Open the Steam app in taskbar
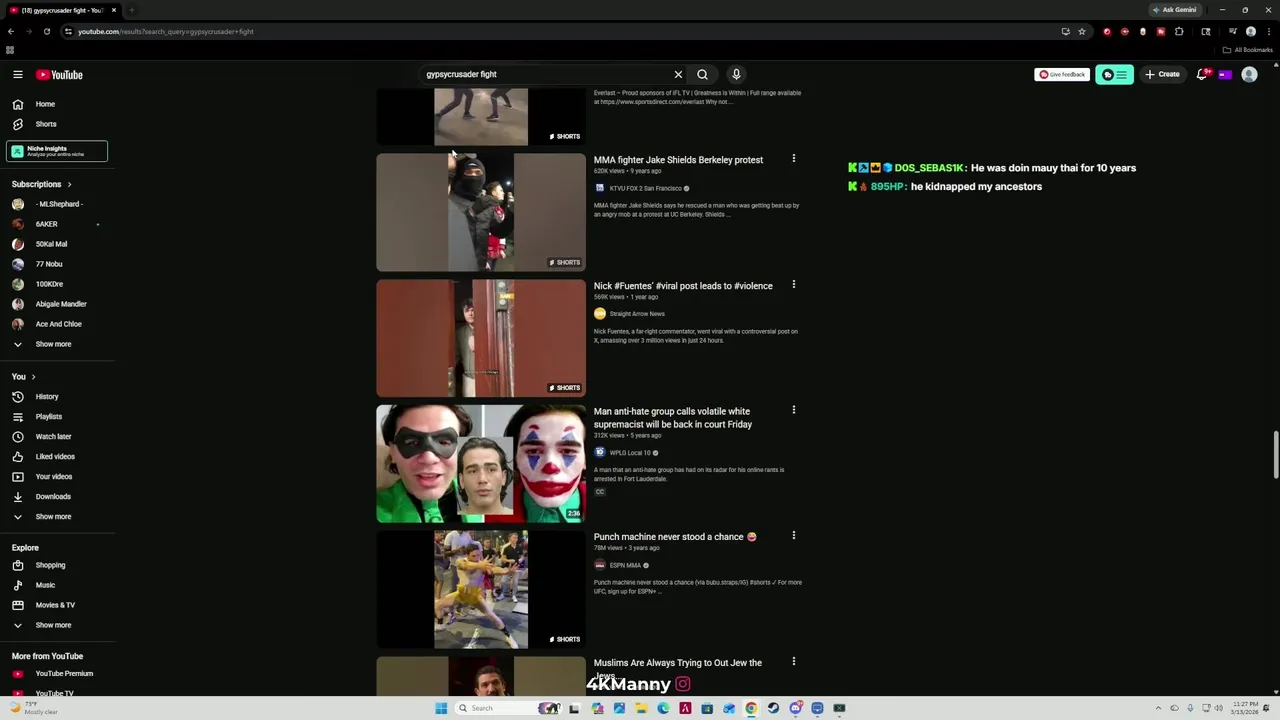This screenshot has height=720, width=1280. pos(773,708)
